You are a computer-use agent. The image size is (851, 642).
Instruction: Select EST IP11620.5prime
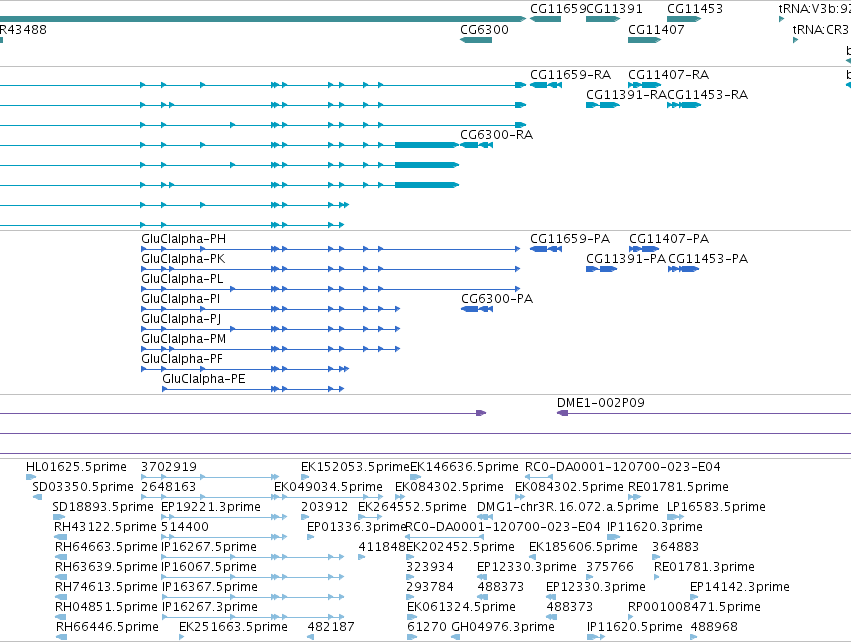[x=635, y=627]
